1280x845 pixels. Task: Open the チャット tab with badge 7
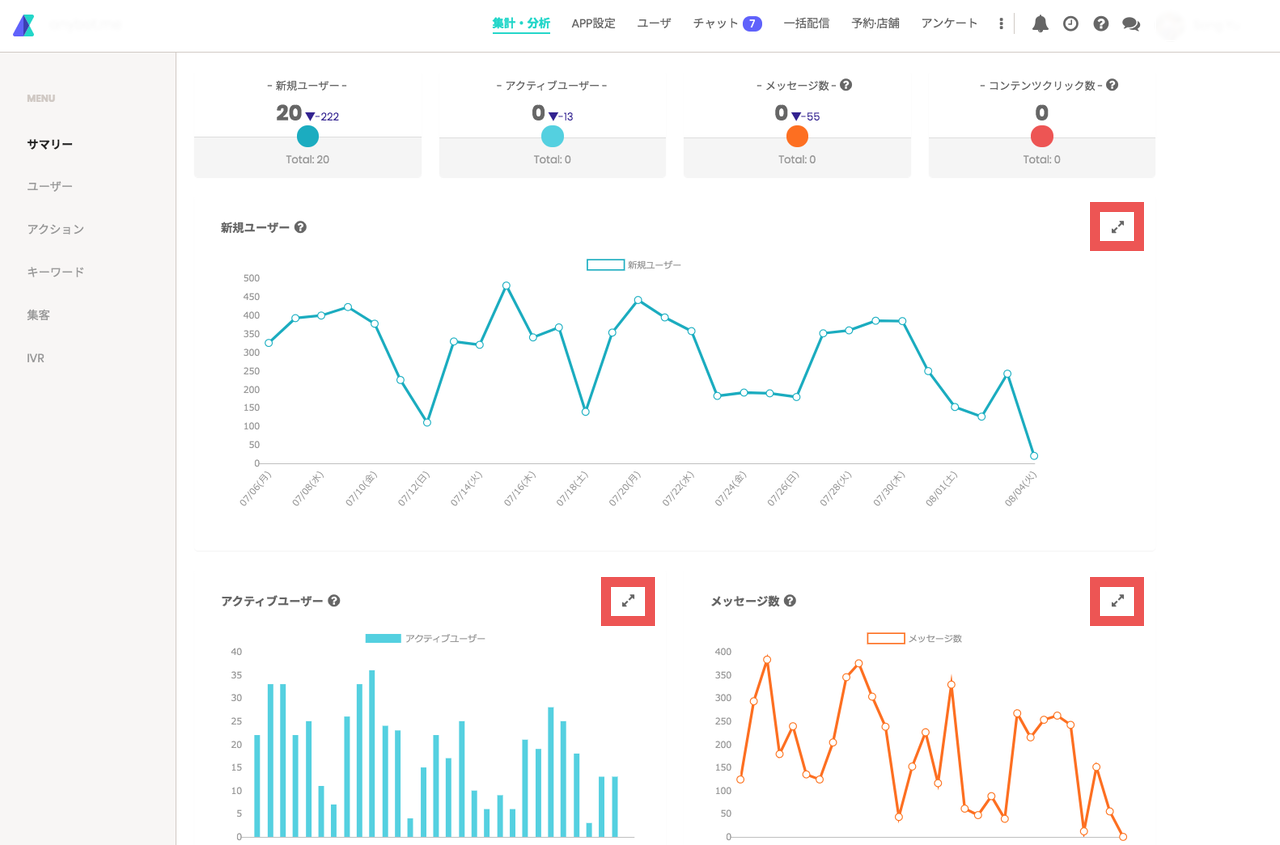coord(727,23)
